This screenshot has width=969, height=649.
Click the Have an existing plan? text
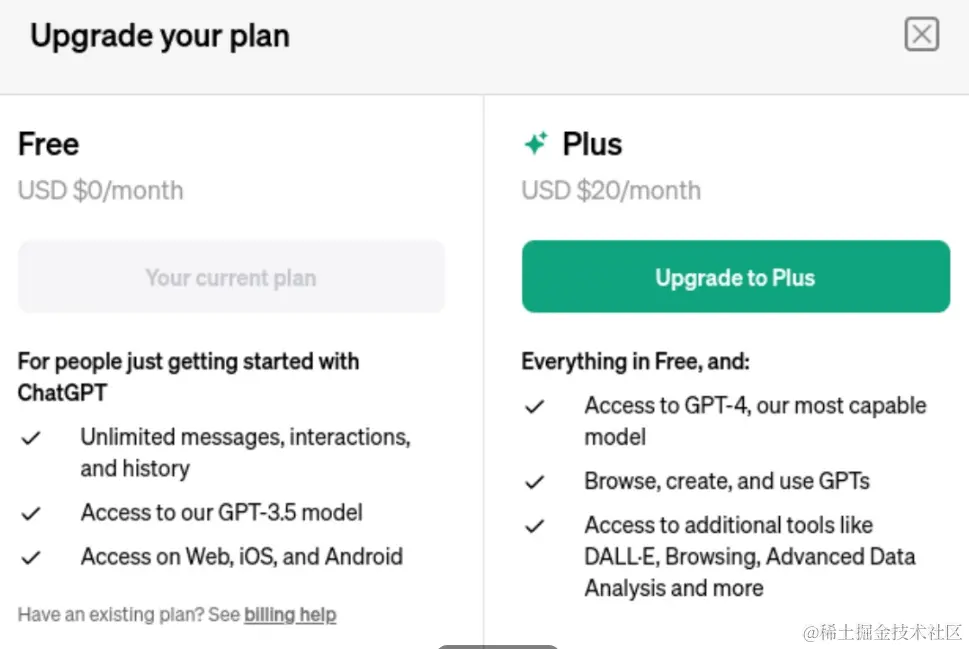128,614
